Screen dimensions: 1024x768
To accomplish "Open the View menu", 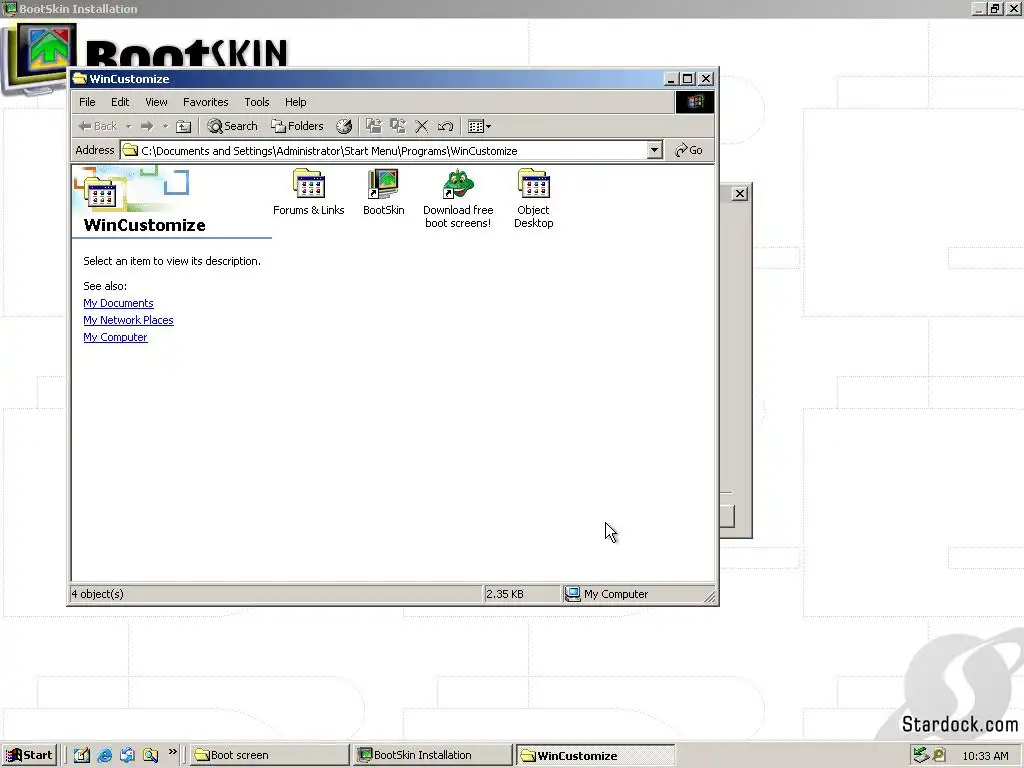I will [156, 102].
